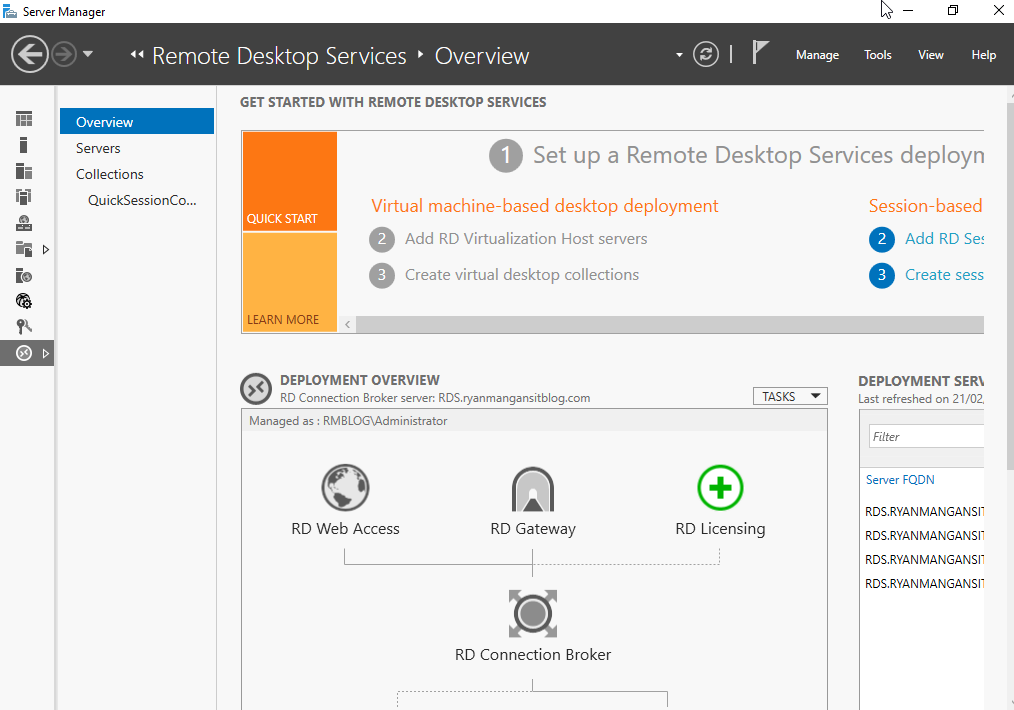
Task: Click the Filter input field
Action: coord(927,436)
